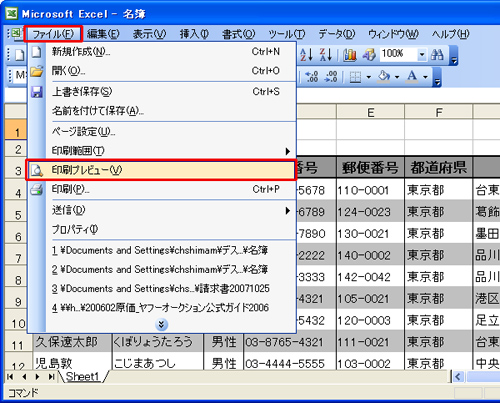
Task: Click the new workbook toolbar icon
Action: [x=19, y=55]
